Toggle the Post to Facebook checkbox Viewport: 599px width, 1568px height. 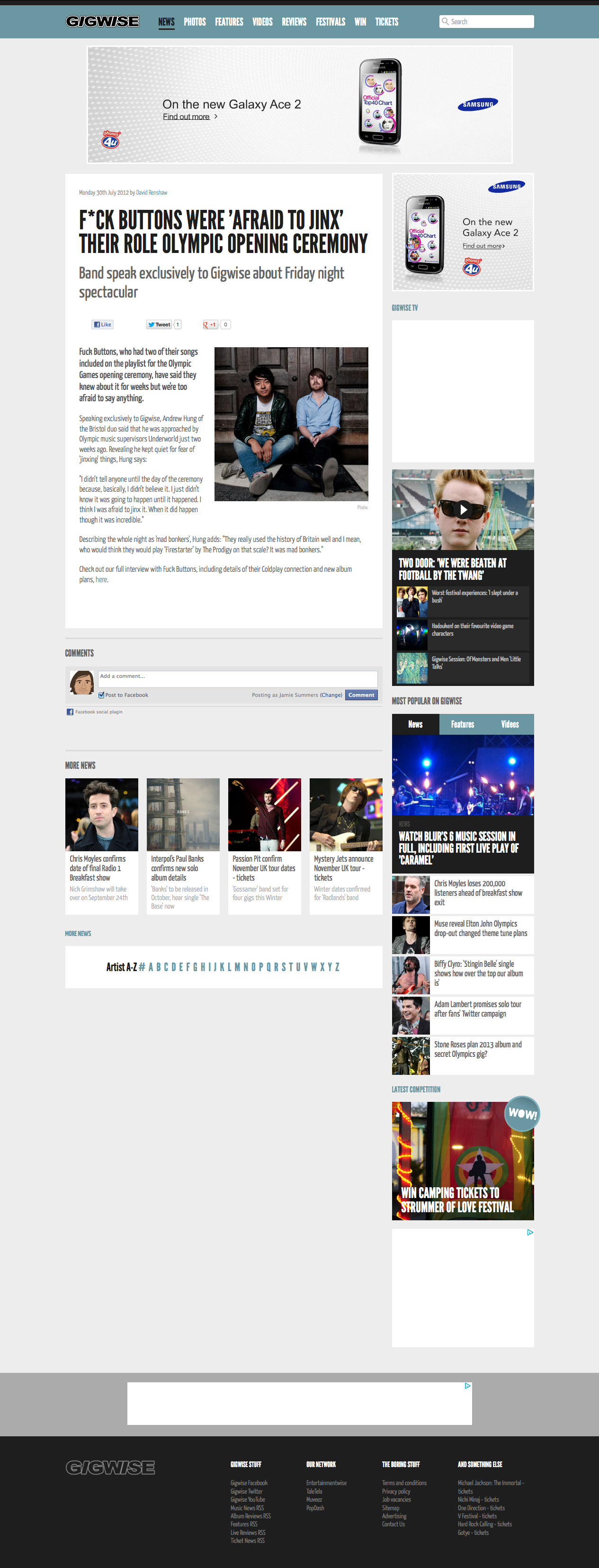pos(102,695)
